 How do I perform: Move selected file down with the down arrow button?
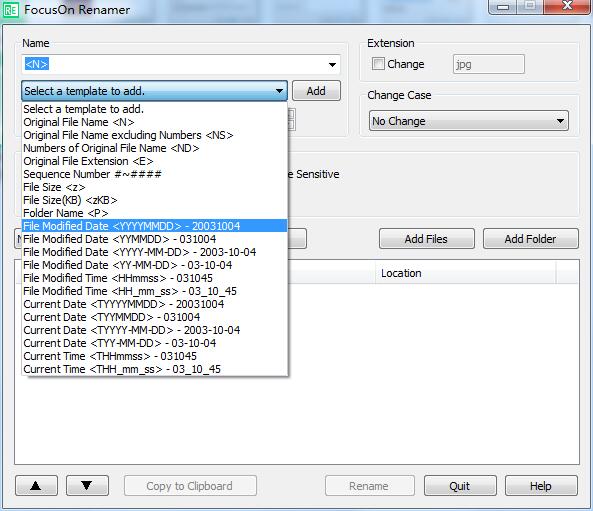pyautogui.click(x=87, y=486)
